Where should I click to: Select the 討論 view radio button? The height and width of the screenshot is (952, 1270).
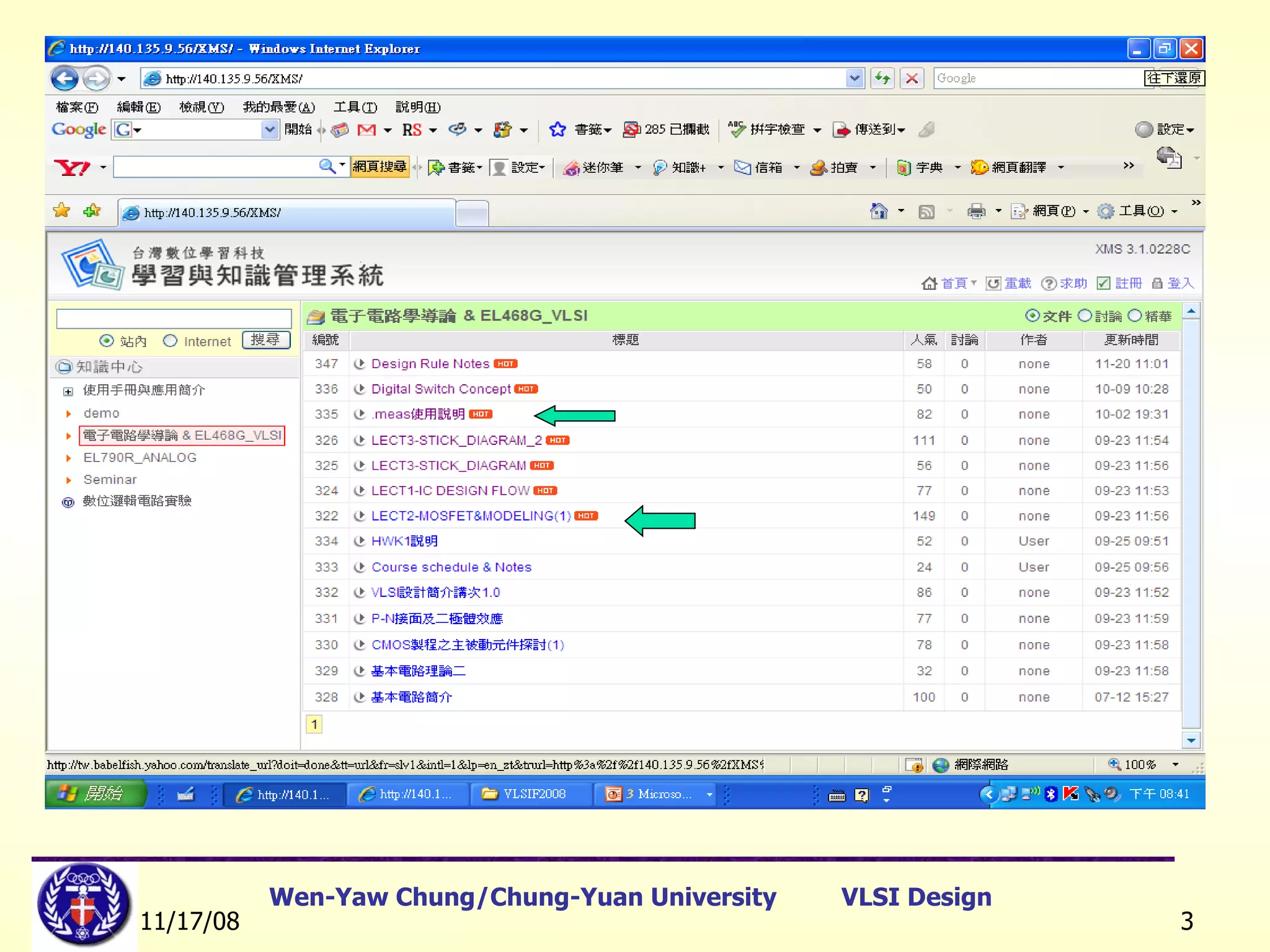tap(1085, 315)
